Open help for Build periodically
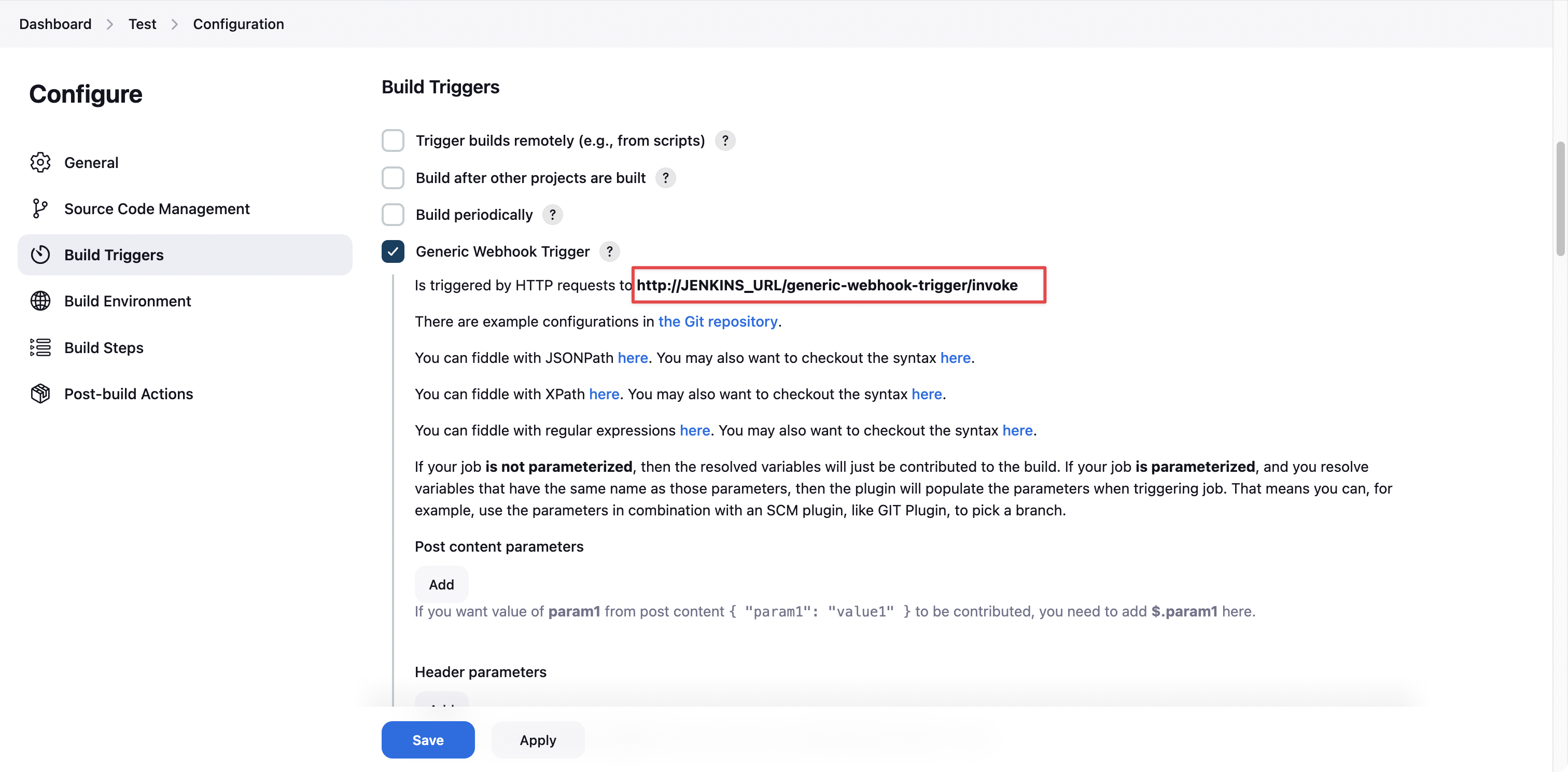Screen dimensions: 1568x772 click(x=552, y=215)
